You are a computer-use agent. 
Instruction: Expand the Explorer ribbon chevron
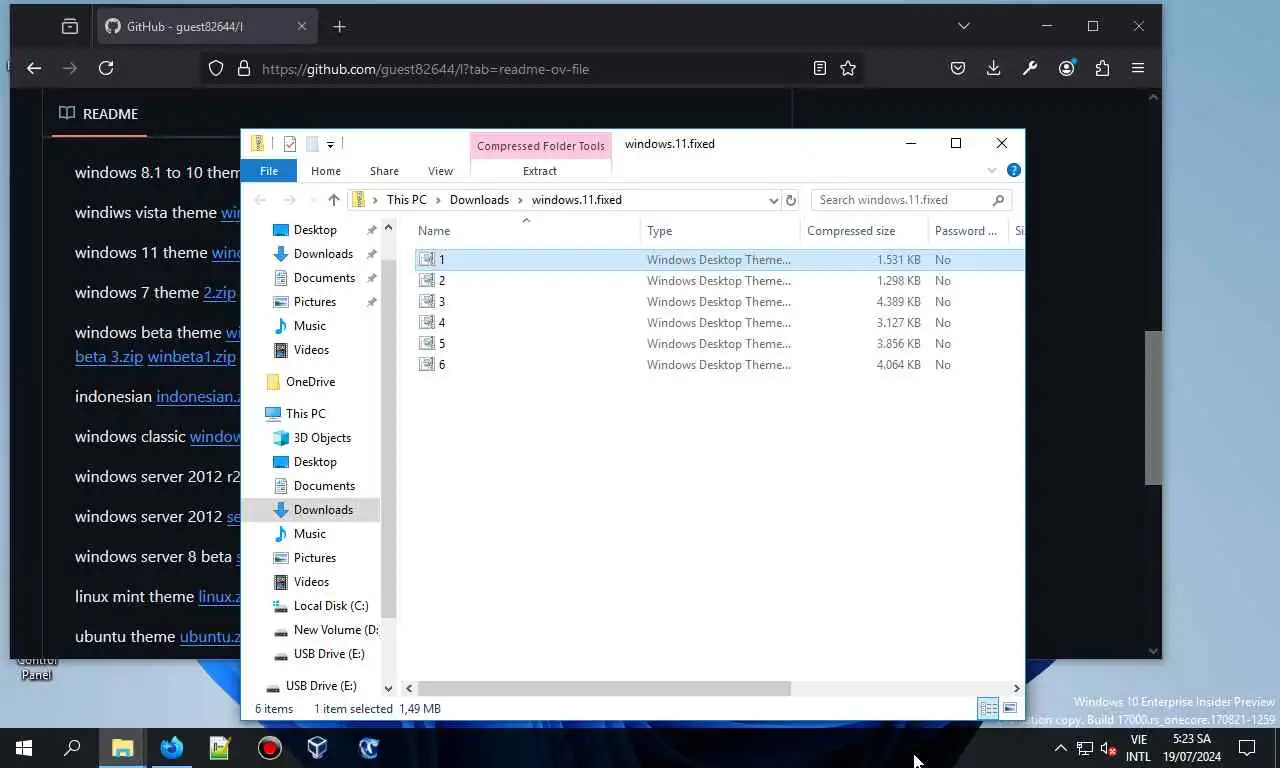(x=992, y=171)
